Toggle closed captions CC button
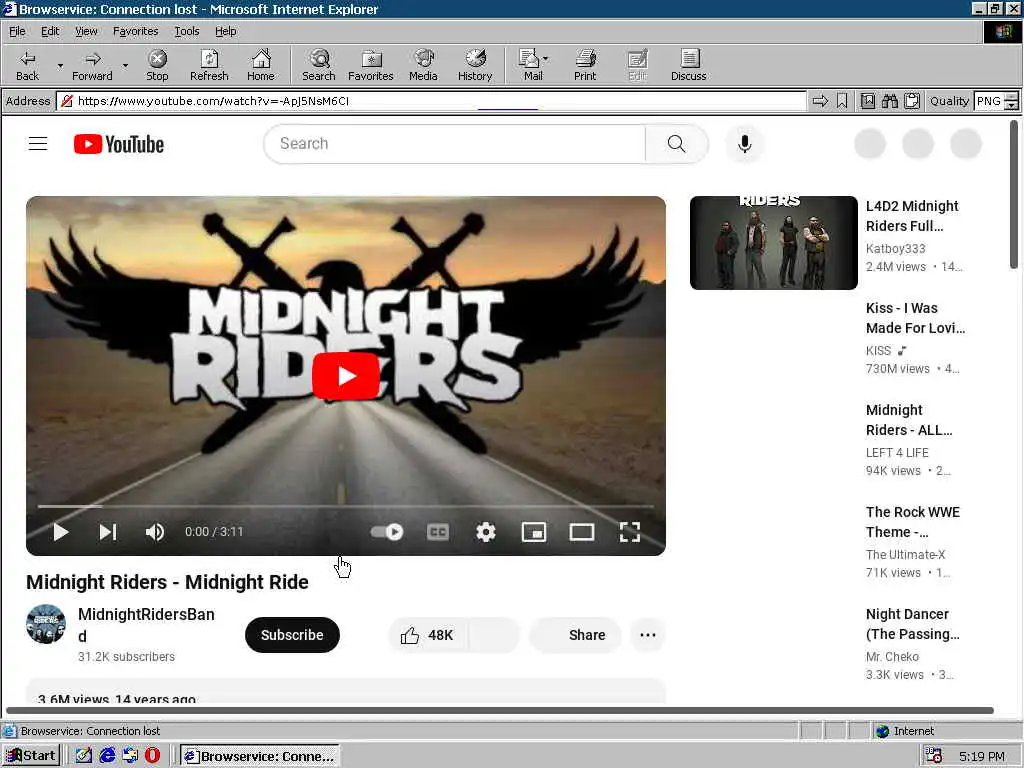The width and height of the screenshot is (1024, 768). 438,532
